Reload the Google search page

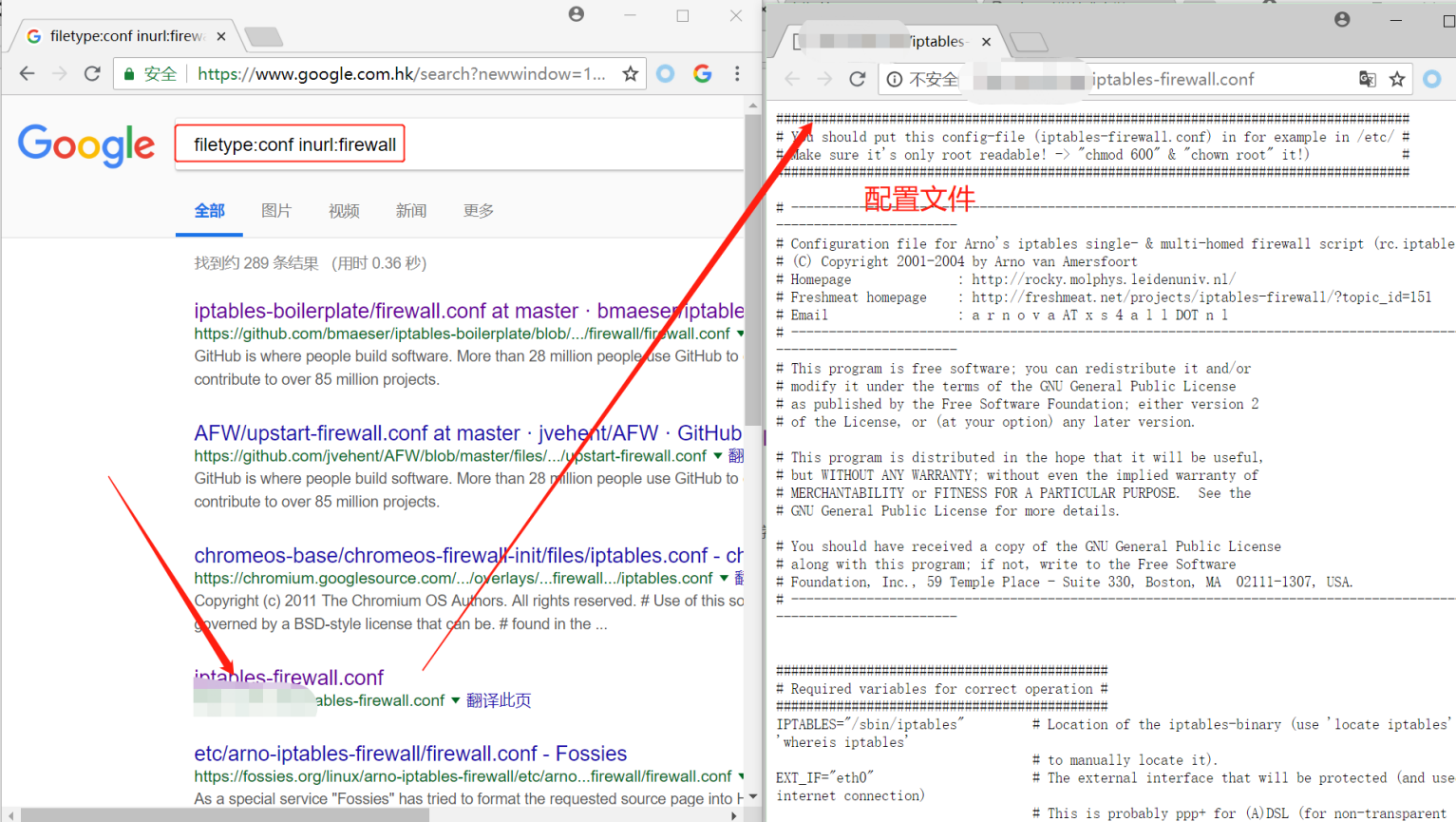tap(92, 74)
